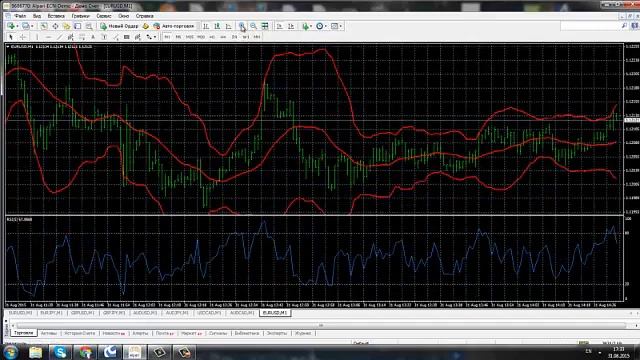Open the chart profiles menu icon
The width and height of the screenshot is (640, 360).
[25, 26]
